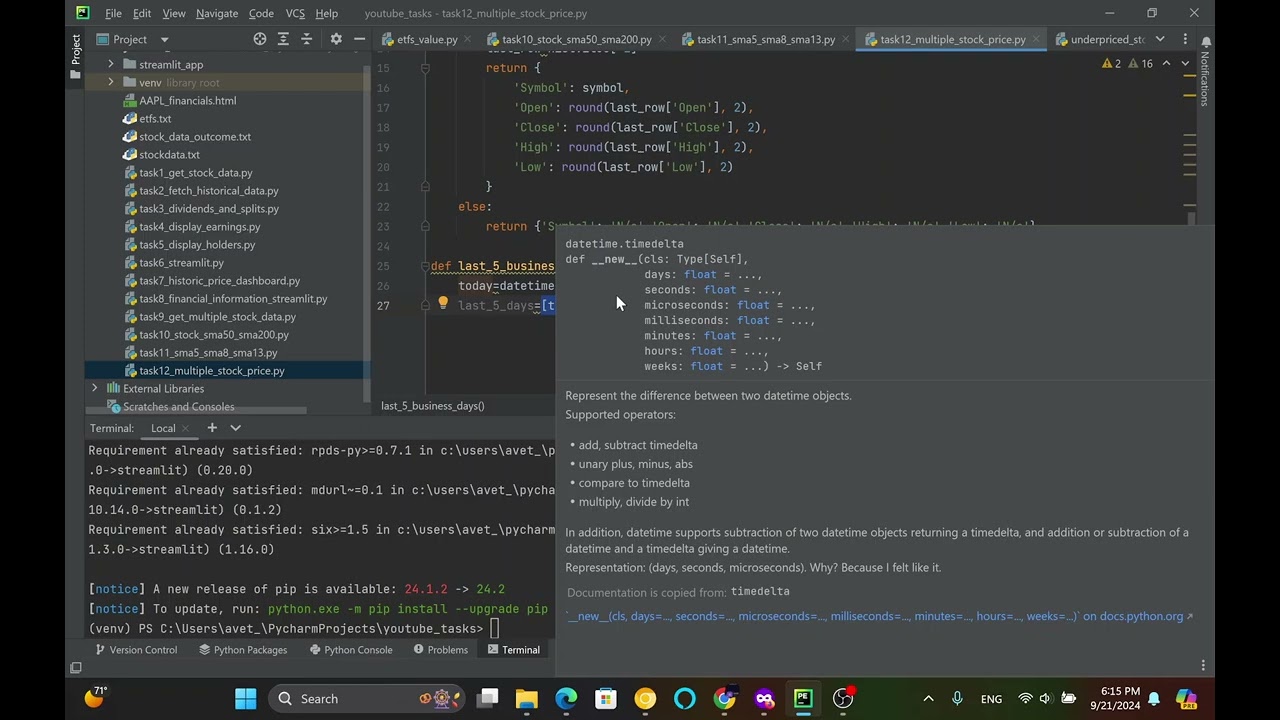Open the Help menu
Image resolution: width=1280 pixels, height=720 pixels.
pyautogui.click(x=326, y=13)
